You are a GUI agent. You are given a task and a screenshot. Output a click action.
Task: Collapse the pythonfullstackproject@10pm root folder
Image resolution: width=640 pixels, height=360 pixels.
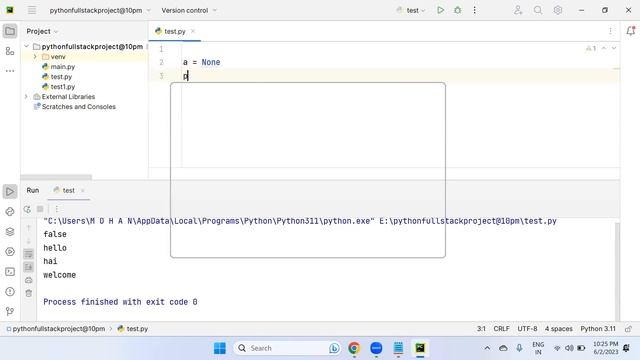point(27,47)
